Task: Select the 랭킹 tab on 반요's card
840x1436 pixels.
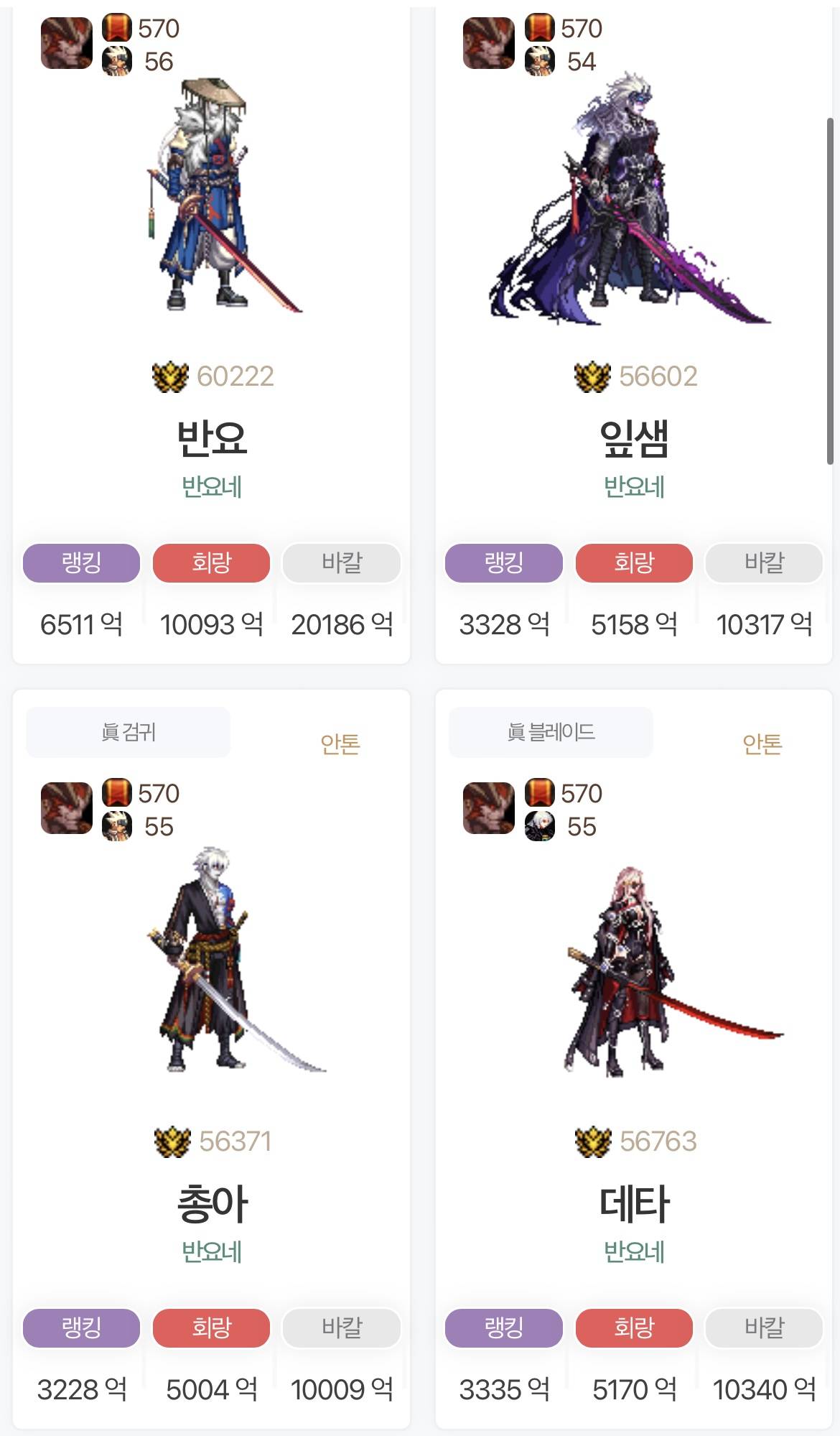Action: click(81, 562)
